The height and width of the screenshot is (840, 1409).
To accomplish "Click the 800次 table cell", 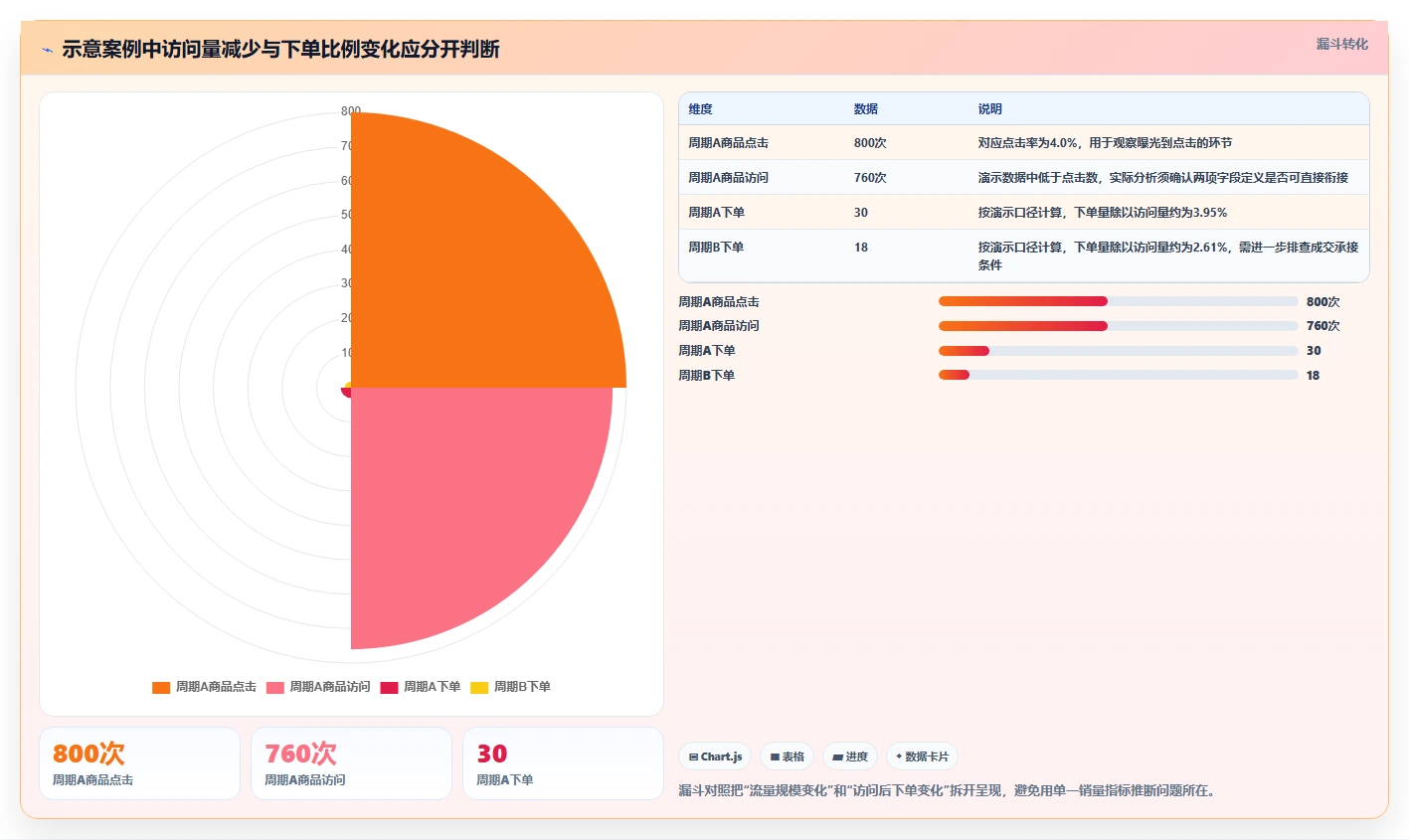I will pyautogui.click(x=870, y=143).
